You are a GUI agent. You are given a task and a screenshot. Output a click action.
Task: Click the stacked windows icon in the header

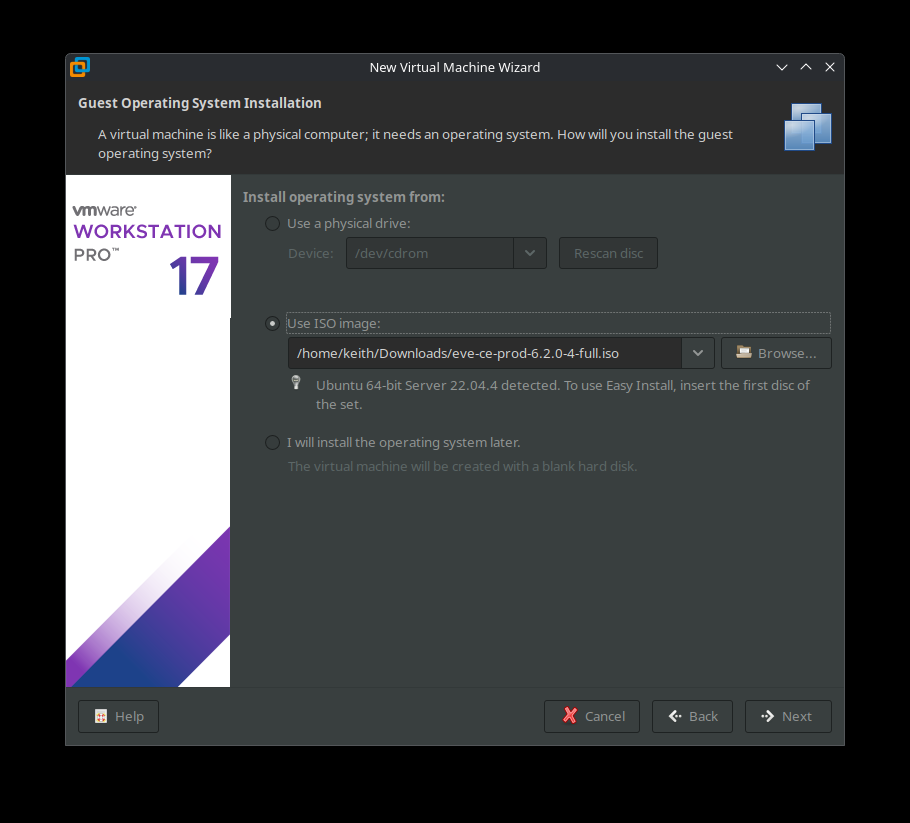pos(807,127)
